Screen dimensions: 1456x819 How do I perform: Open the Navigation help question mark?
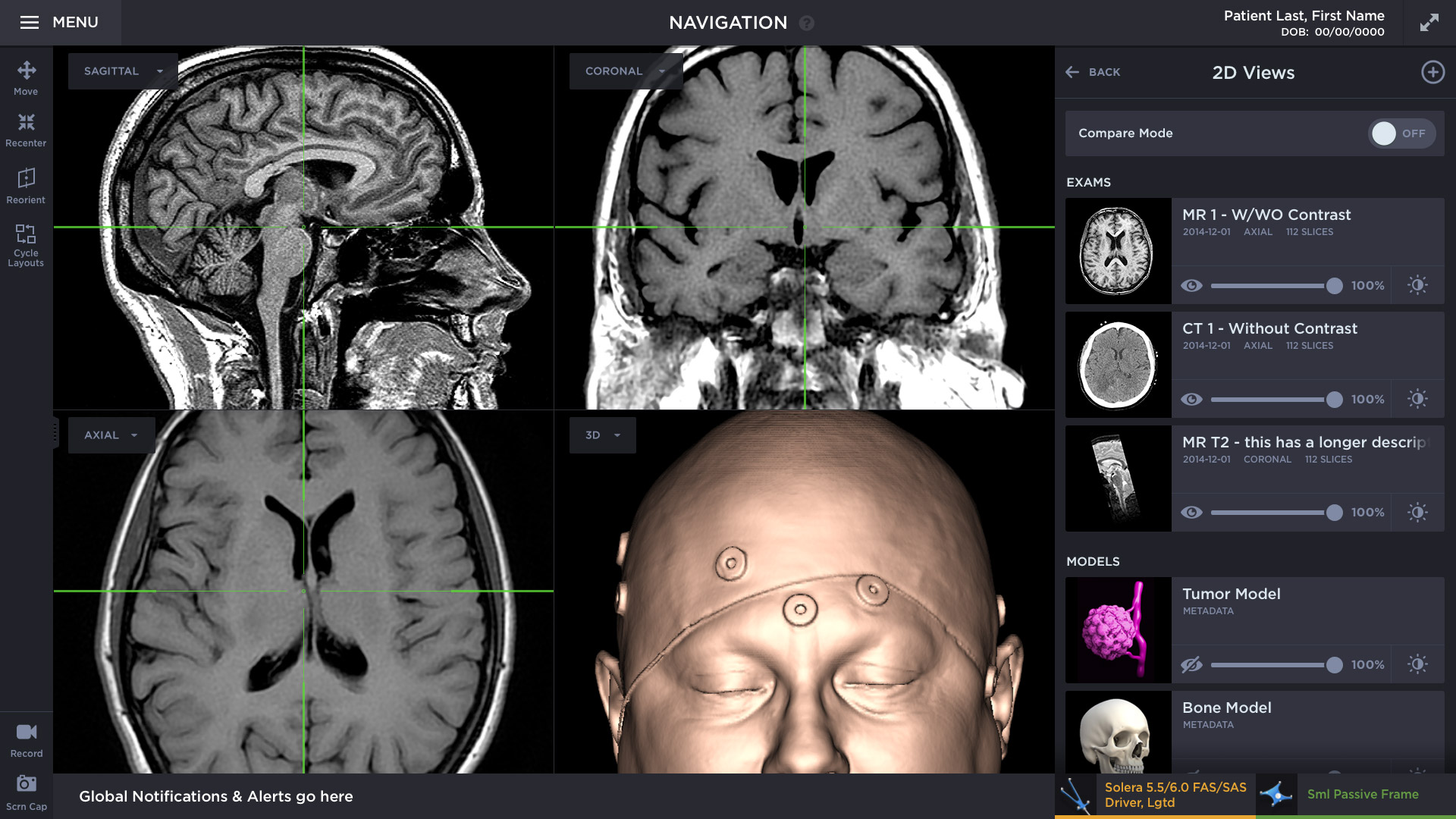tap(807, 23)
